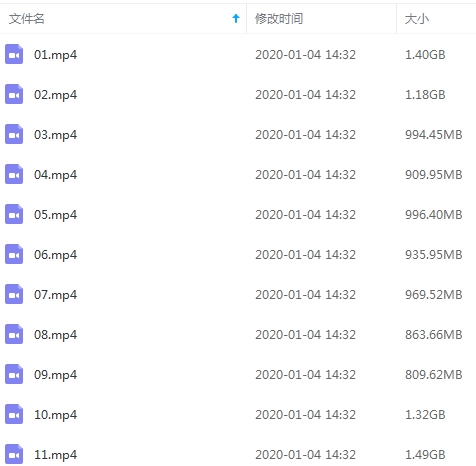The image size is (476, 466).
Task: Open the 08.mp4 file name
Action: pos(55,335)
